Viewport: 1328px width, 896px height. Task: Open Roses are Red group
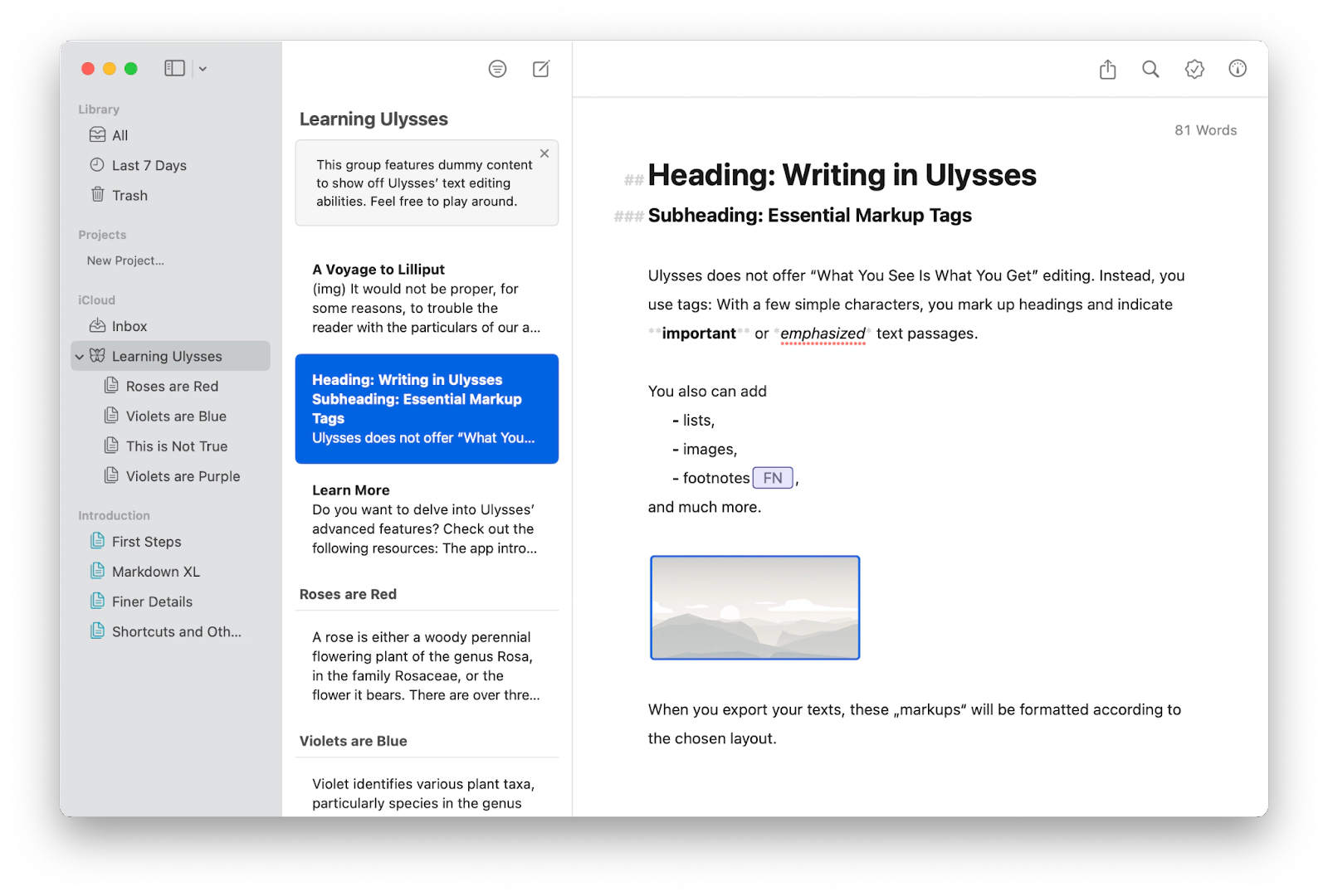(x=171, y=386)
